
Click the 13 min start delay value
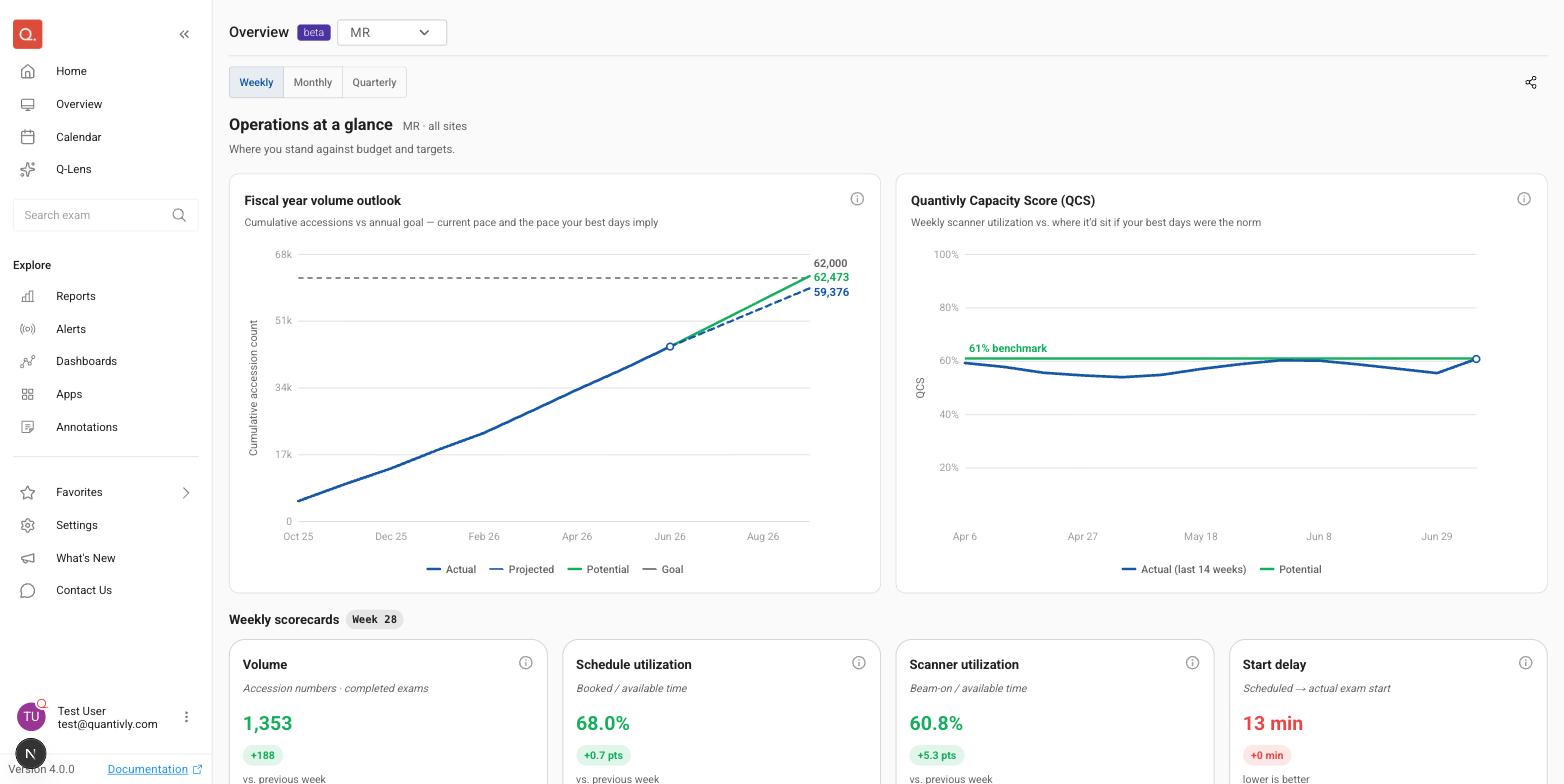pos(1273,723)
